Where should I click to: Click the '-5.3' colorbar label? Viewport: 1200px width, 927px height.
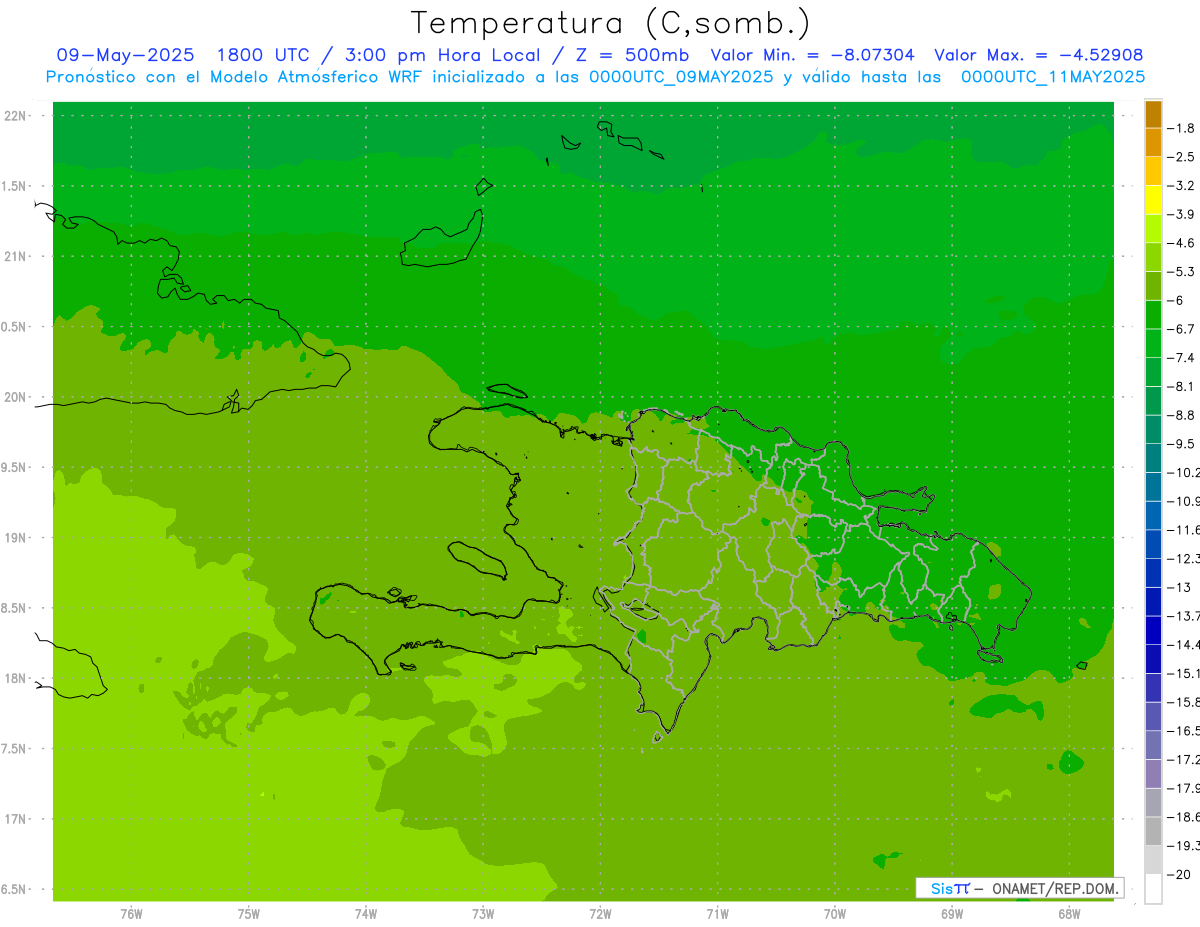tap(1181, 272)
